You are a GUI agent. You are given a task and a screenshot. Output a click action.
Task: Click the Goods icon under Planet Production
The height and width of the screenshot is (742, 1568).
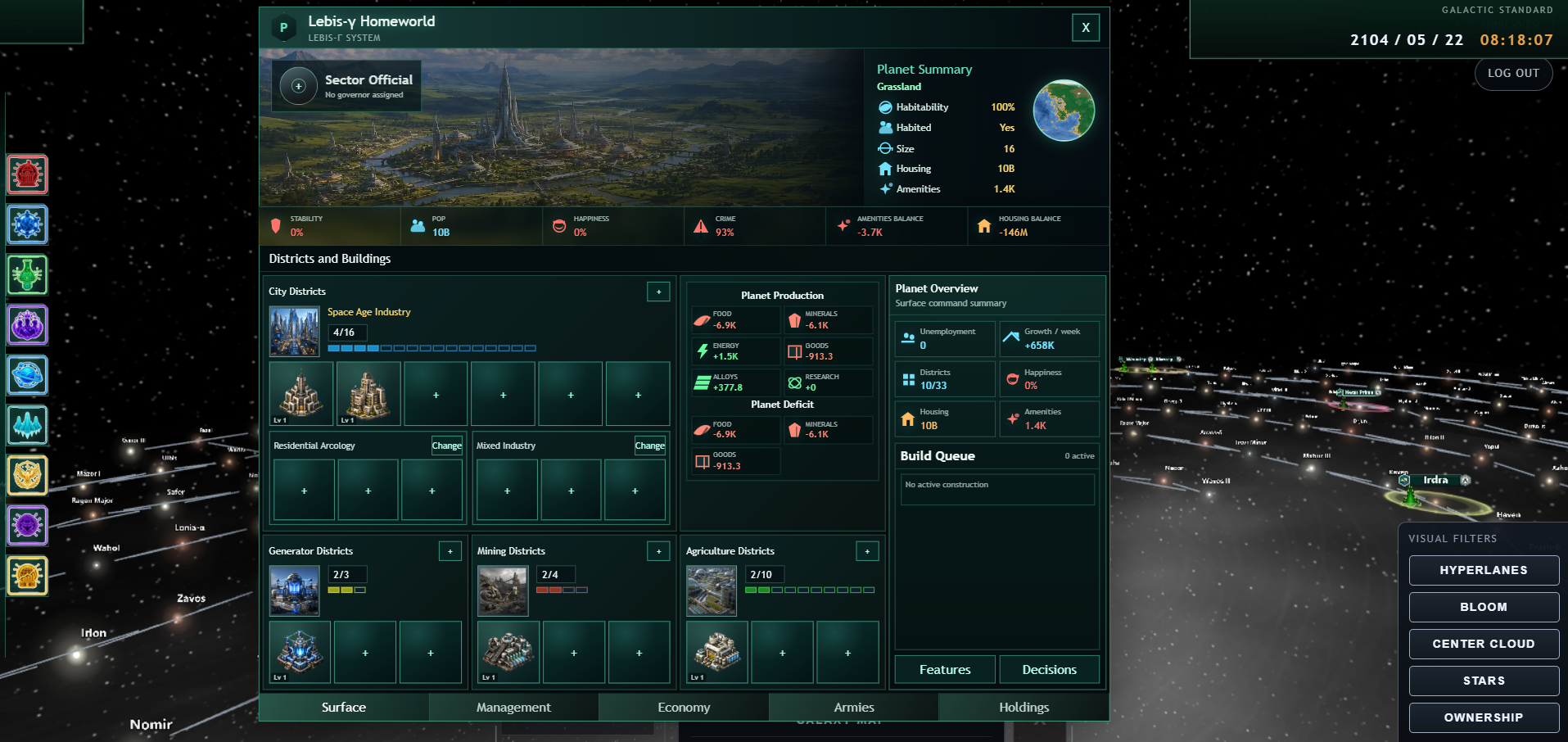794,351
